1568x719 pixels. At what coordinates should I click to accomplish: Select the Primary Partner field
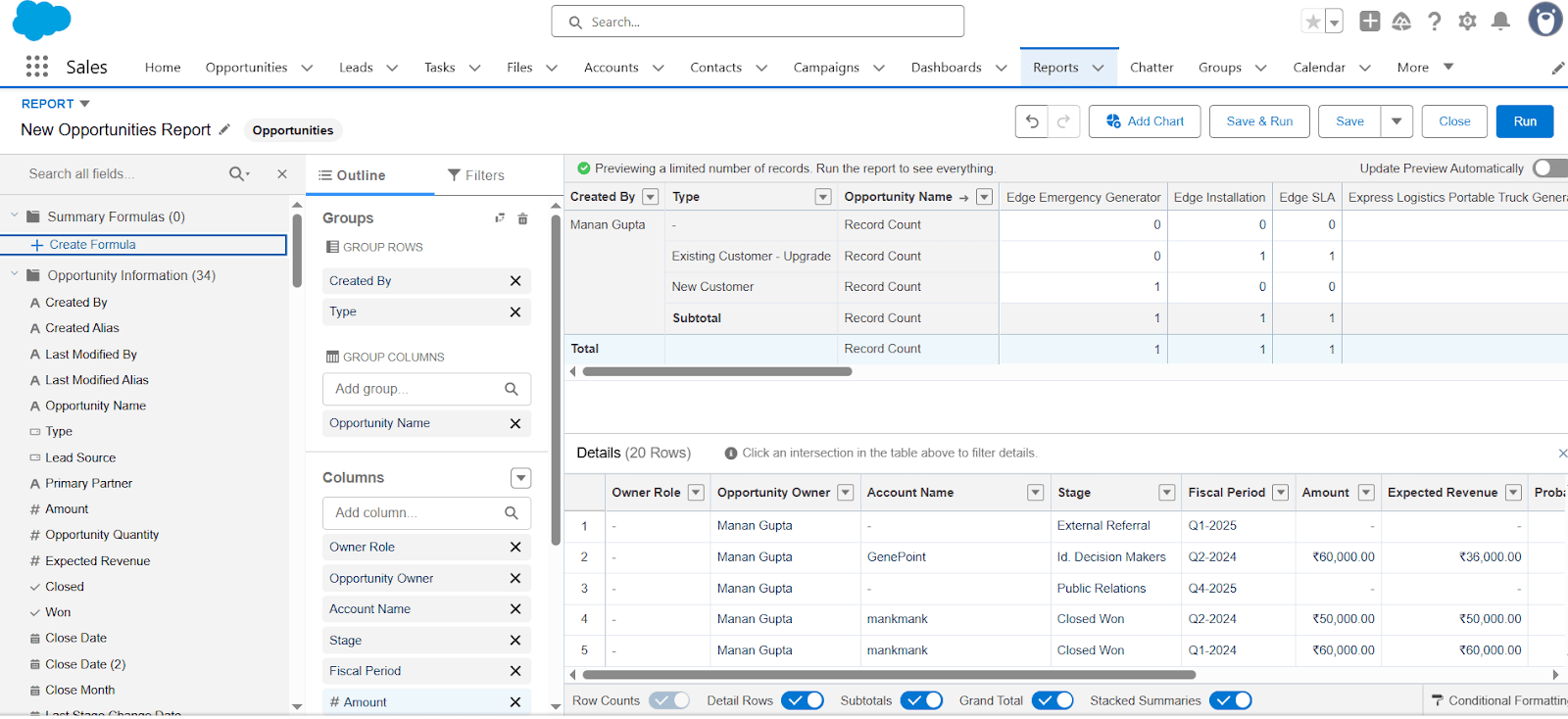click(x=89, y=484)
